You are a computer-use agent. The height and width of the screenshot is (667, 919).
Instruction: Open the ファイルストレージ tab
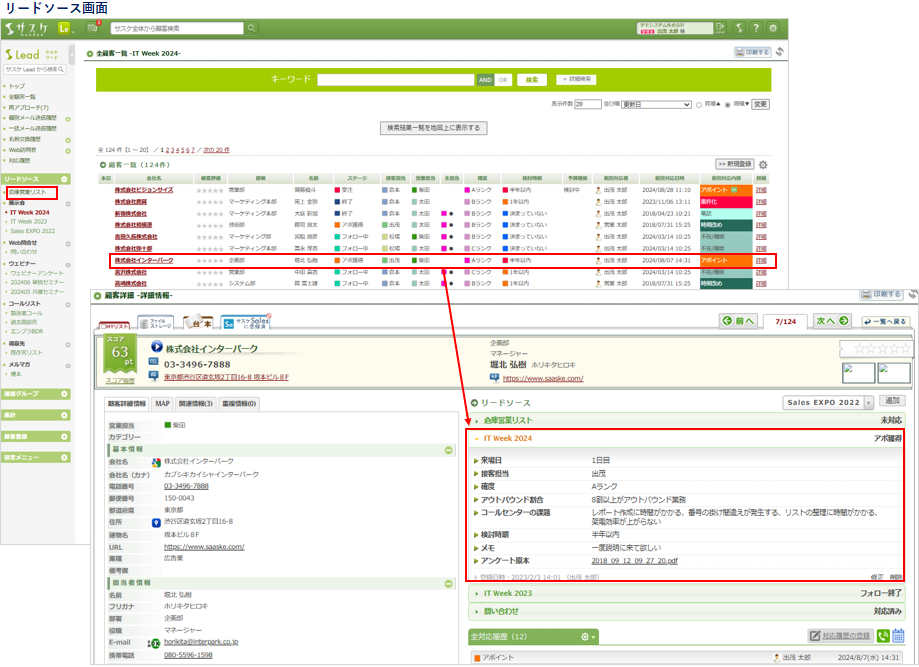tap(155, 322)
